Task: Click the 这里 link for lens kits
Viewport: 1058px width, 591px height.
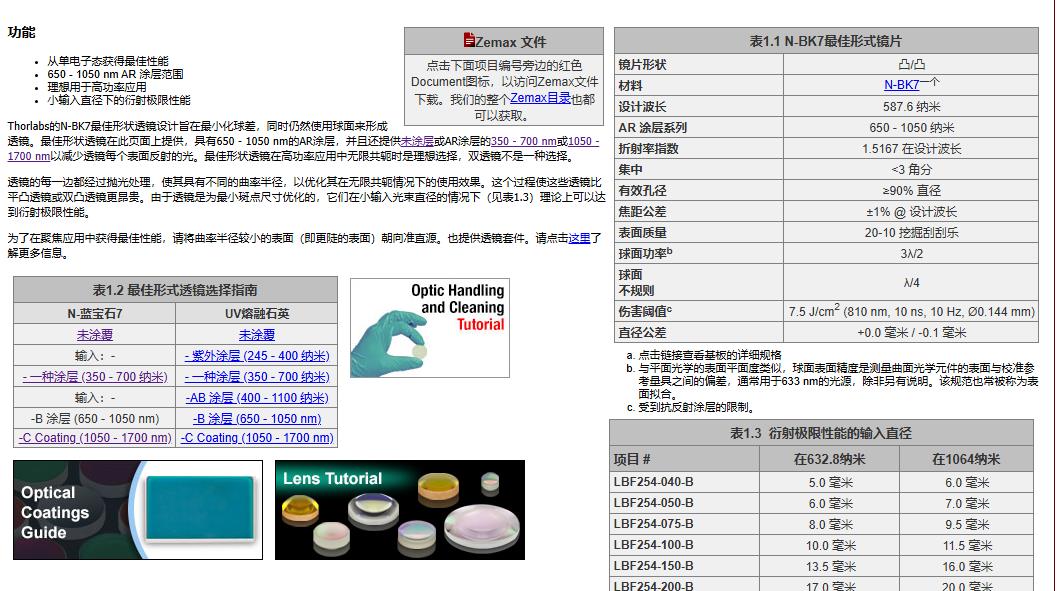Action: 579,238
